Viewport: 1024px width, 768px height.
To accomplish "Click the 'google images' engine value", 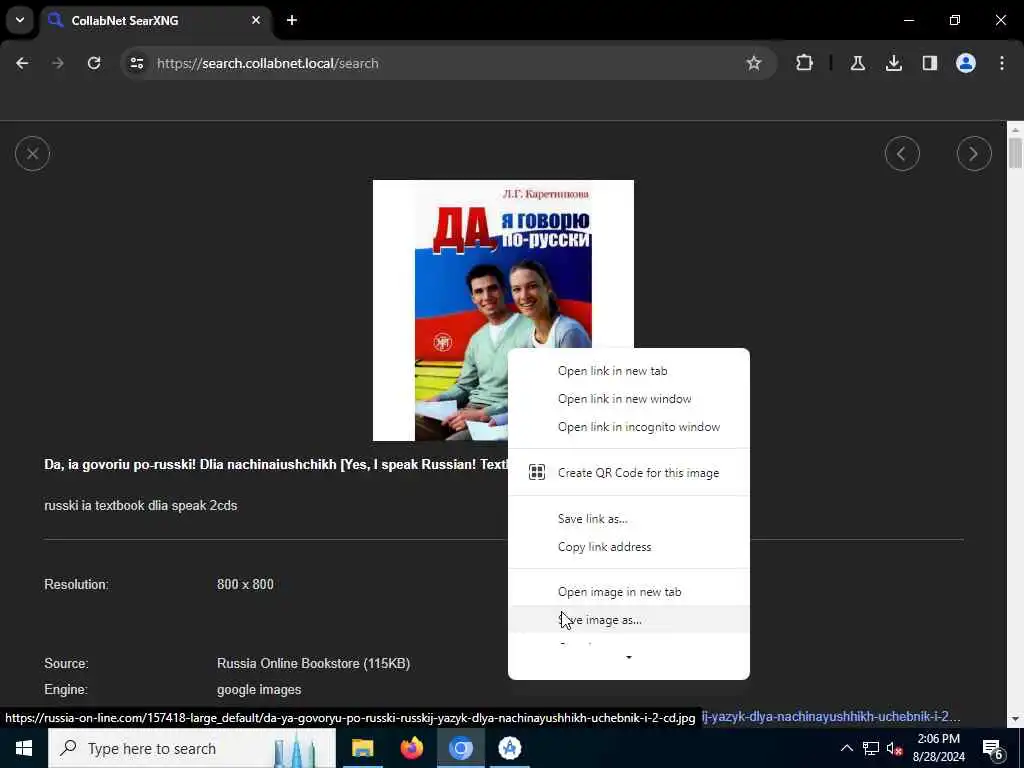I will 259,690.
